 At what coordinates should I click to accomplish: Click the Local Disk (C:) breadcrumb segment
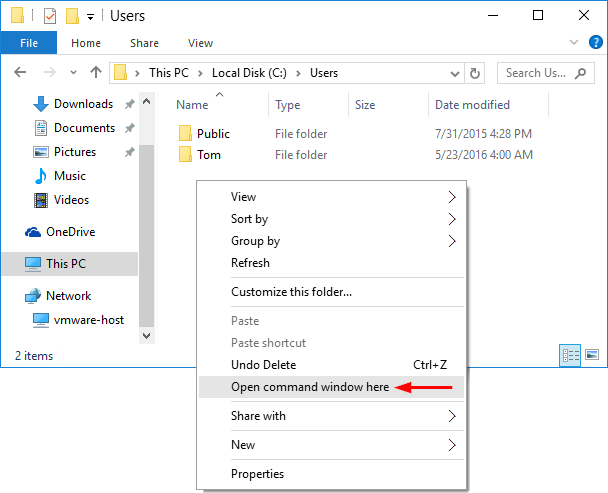249,73
